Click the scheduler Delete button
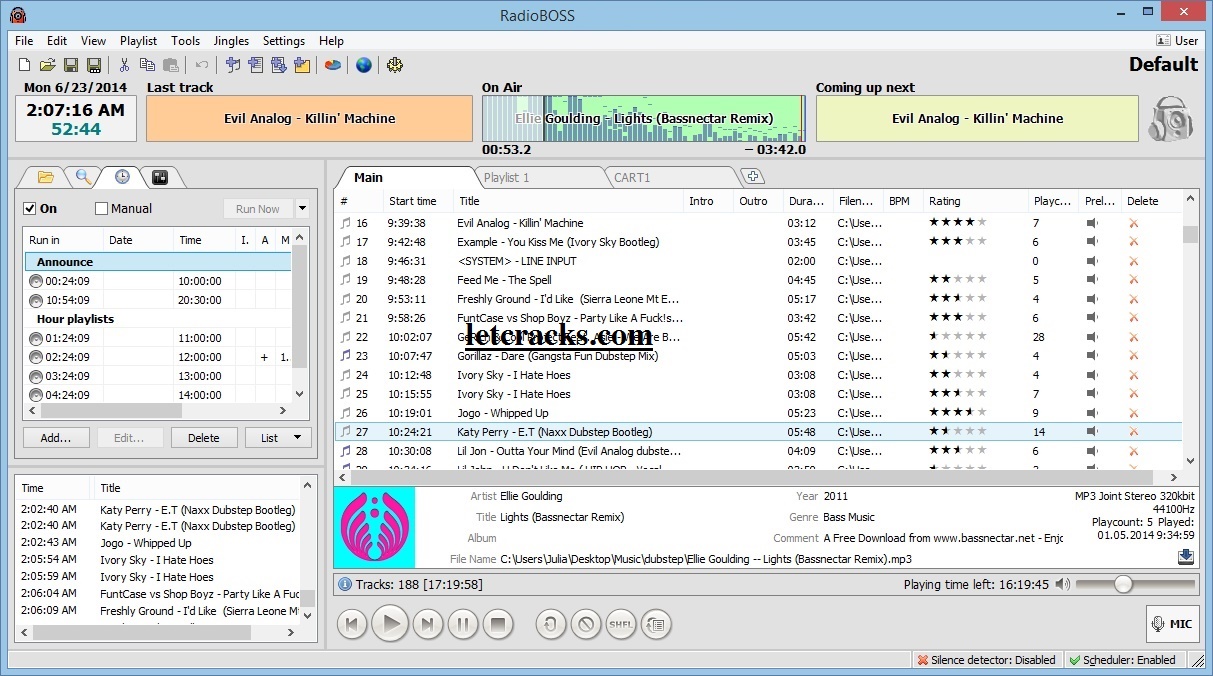The image size is (1213, 676). (x=204, y=438)
